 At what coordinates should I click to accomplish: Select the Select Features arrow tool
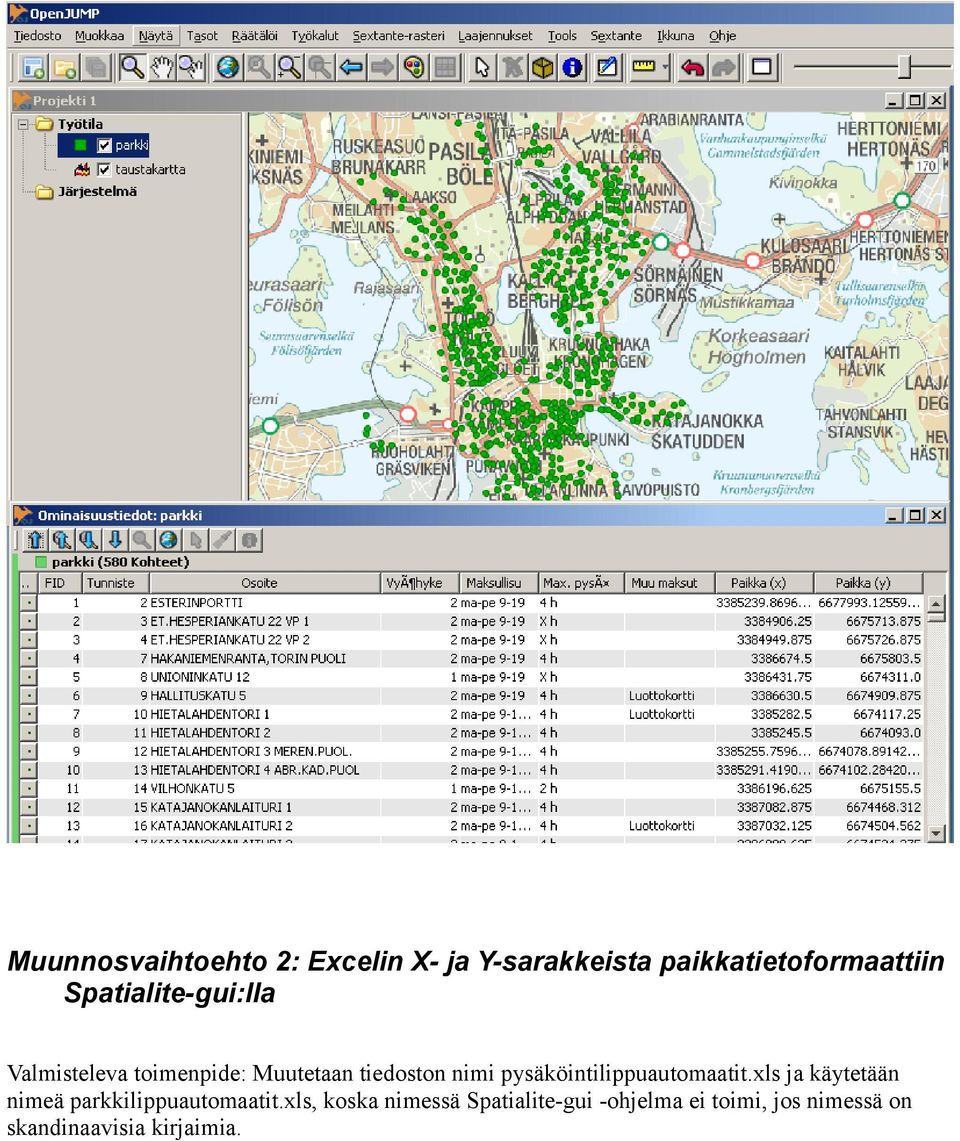click(481, 68)
